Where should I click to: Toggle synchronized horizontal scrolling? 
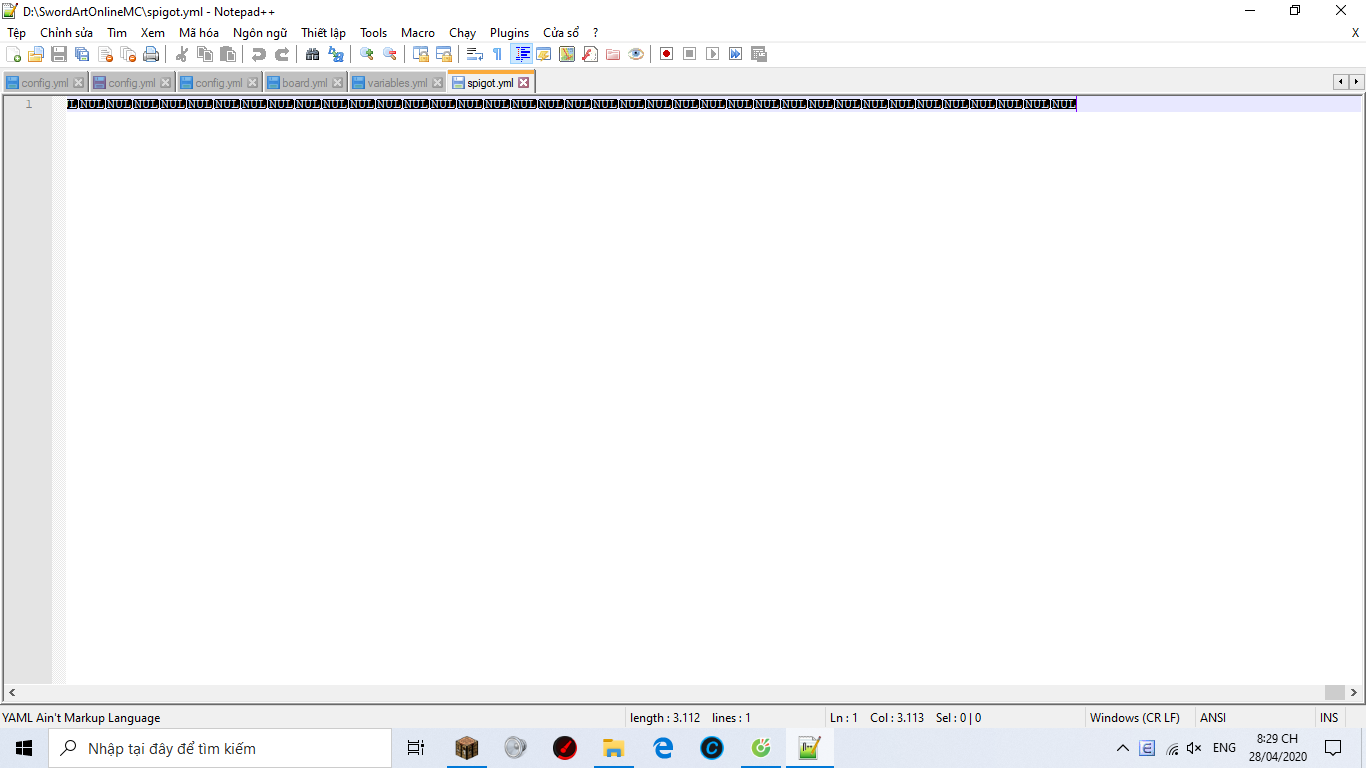click(x=444, y=54)
